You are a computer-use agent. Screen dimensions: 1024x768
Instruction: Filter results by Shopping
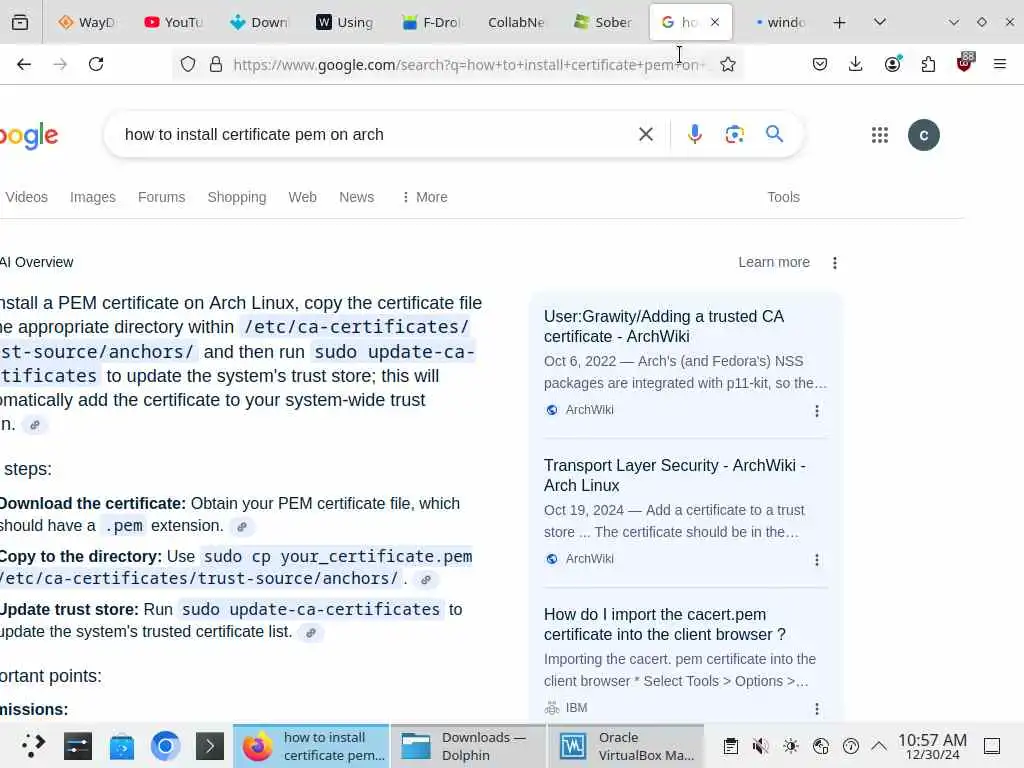point(237,197)
